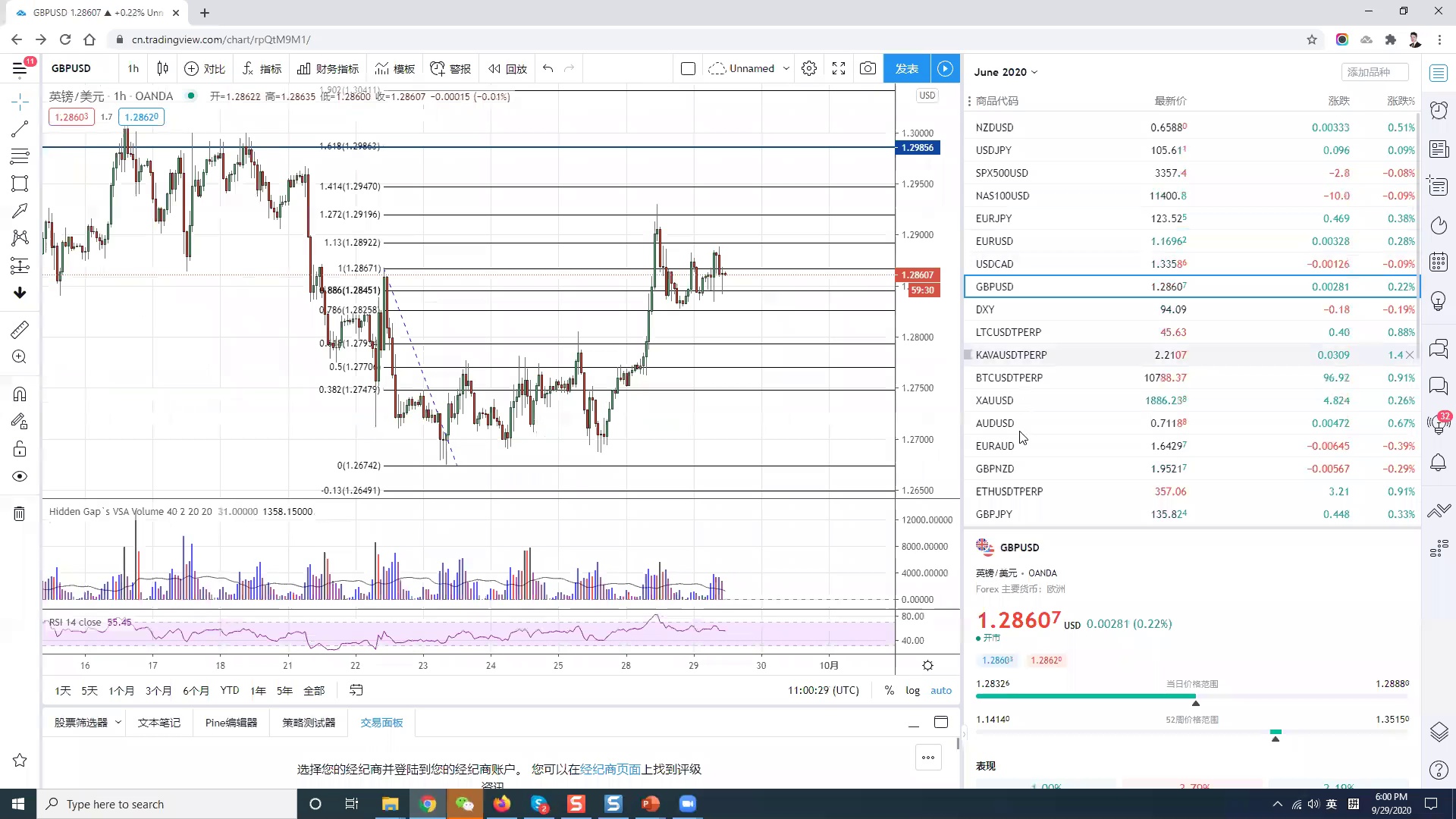Expand the stock screener dropdown arrow
This screenshot has width=1456, height=819.
coord(118,722)
